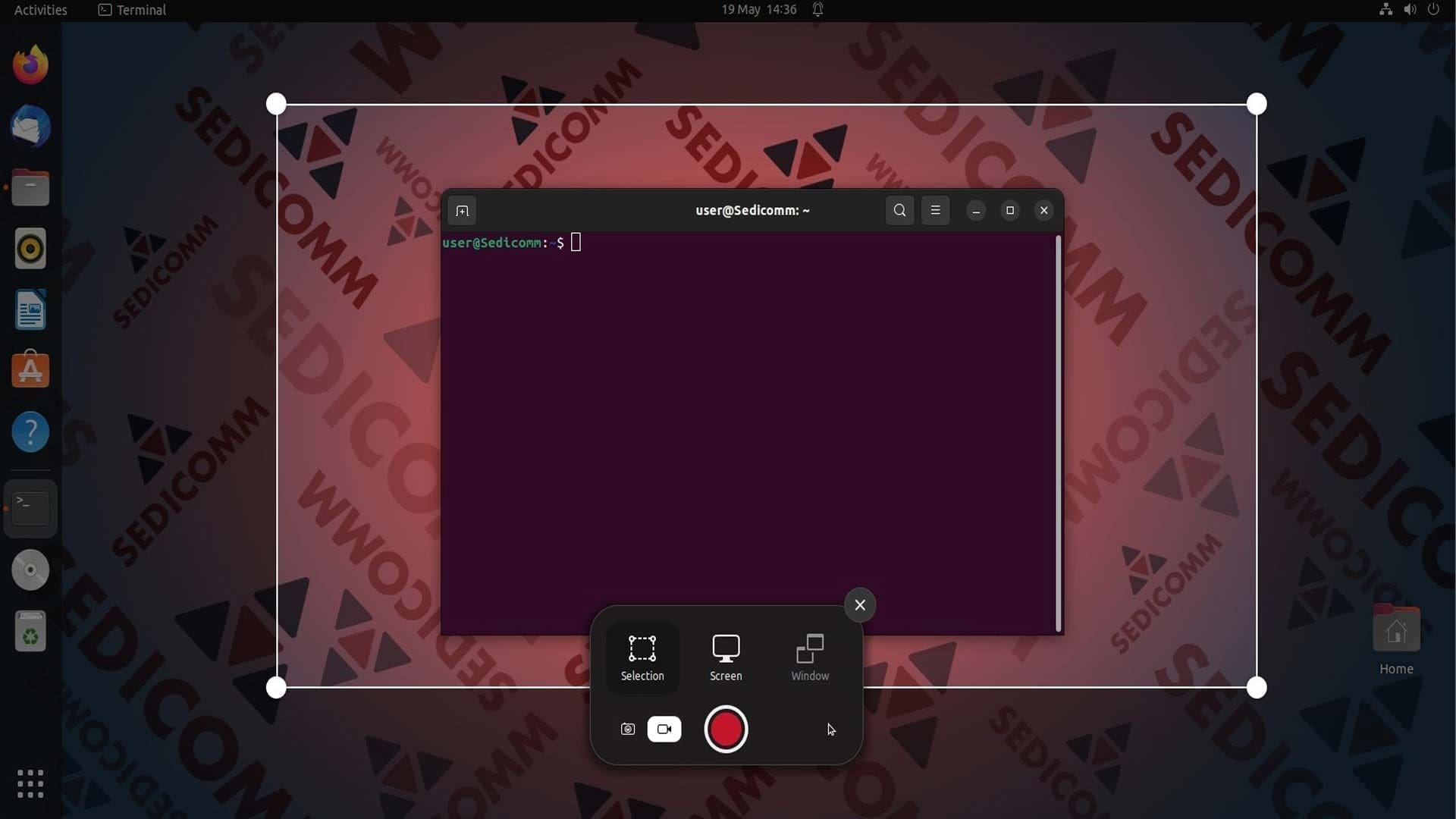Launch Rhythmbox from the dock

(x=30, y=248)
